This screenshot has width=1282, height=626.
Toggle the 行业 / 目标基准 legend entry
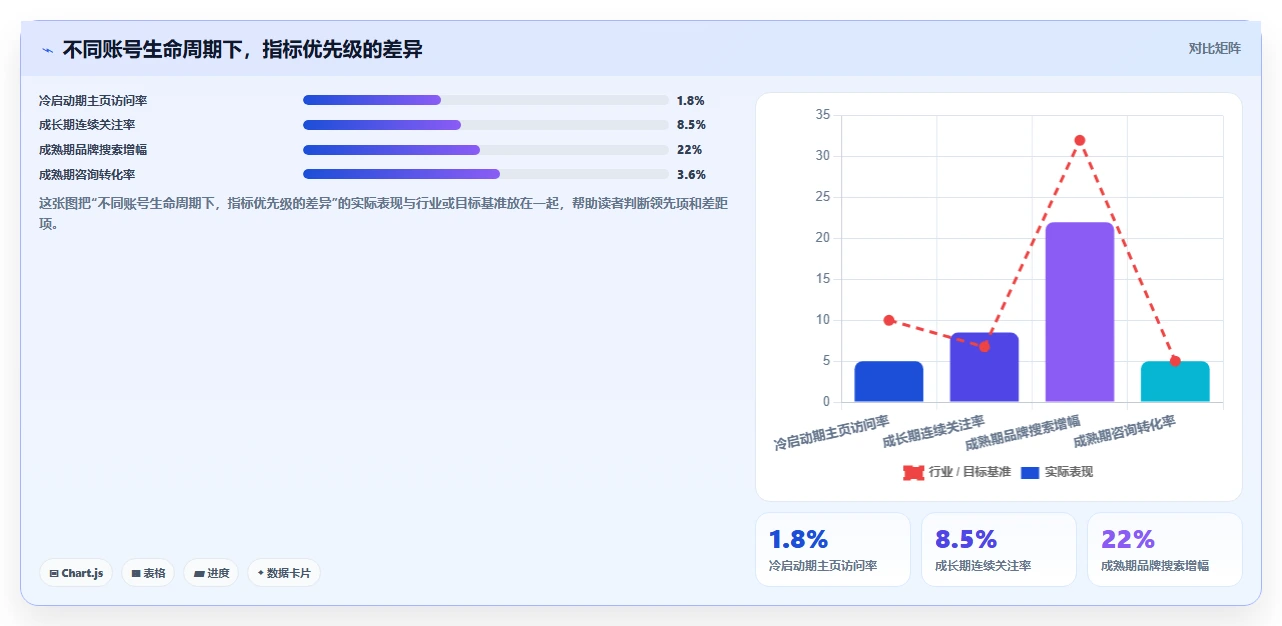coord(957,472)
